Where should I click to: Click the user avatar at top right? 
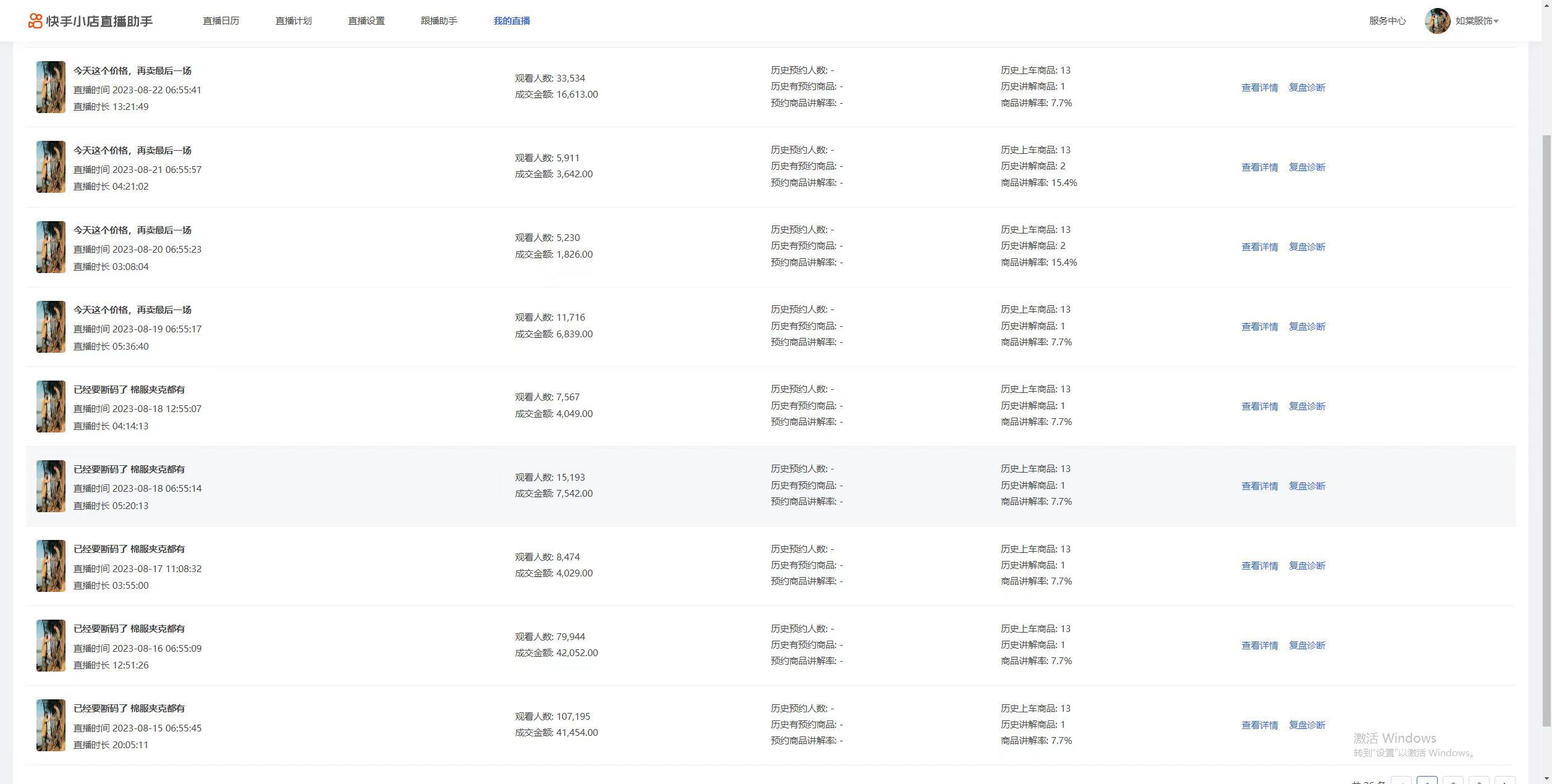pos(1437,21)
